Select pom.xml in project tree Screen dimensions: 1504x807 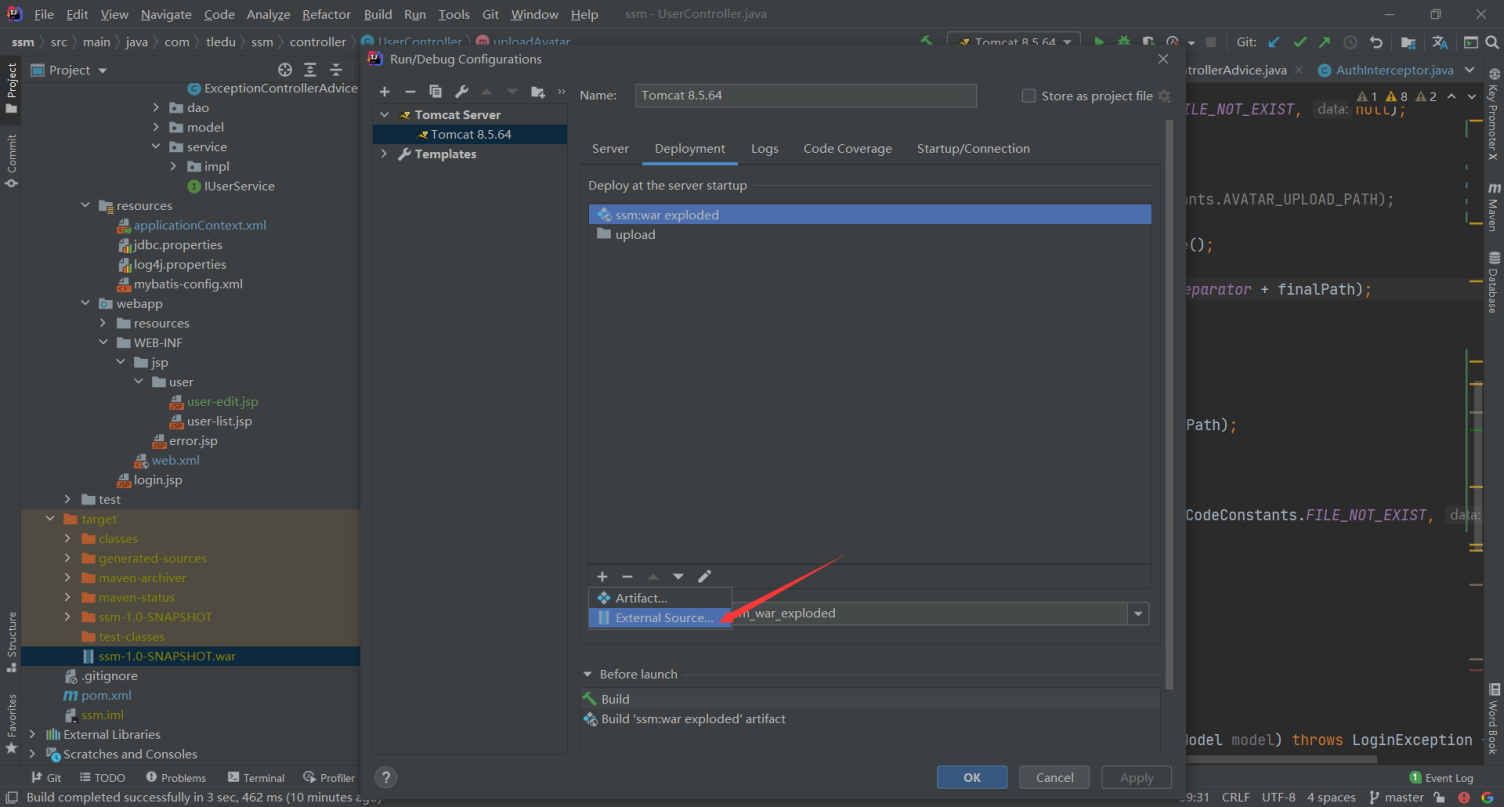pyautogui.click(x=106, y=695)
